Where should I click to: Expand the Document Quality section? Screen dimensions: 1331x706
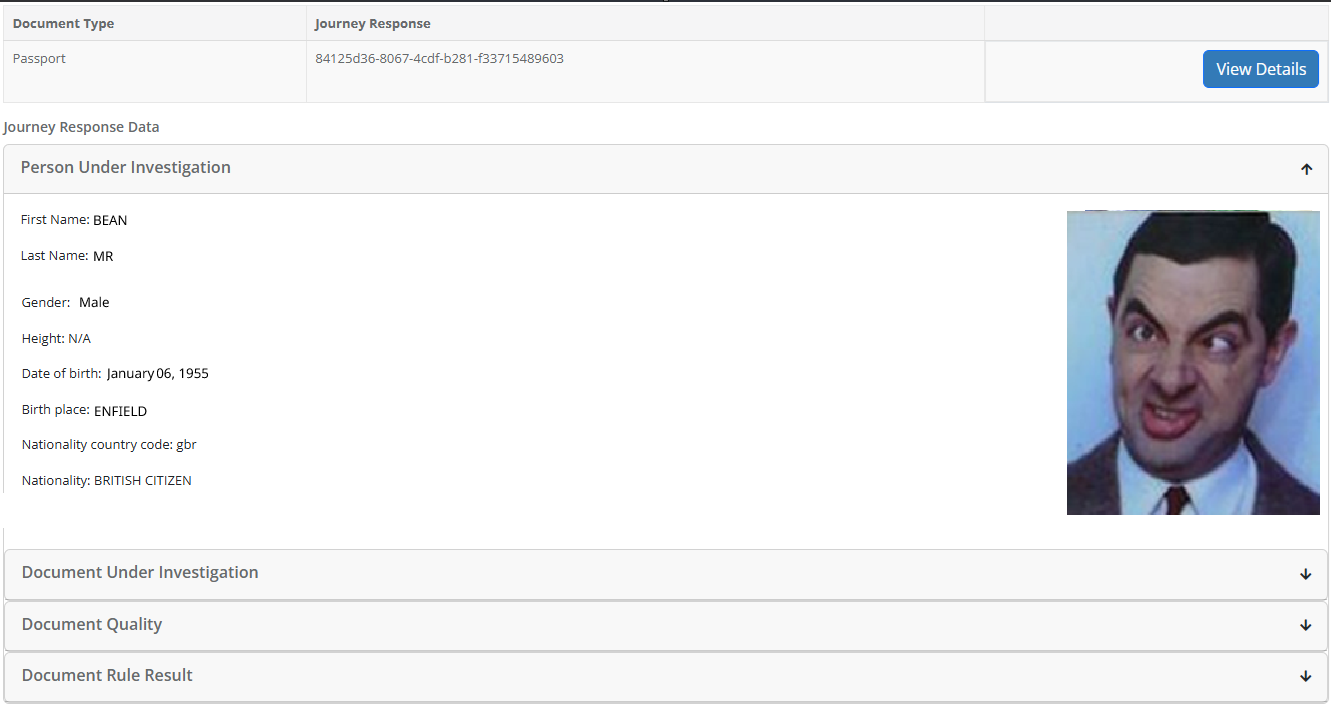click(x=666, y=625)
